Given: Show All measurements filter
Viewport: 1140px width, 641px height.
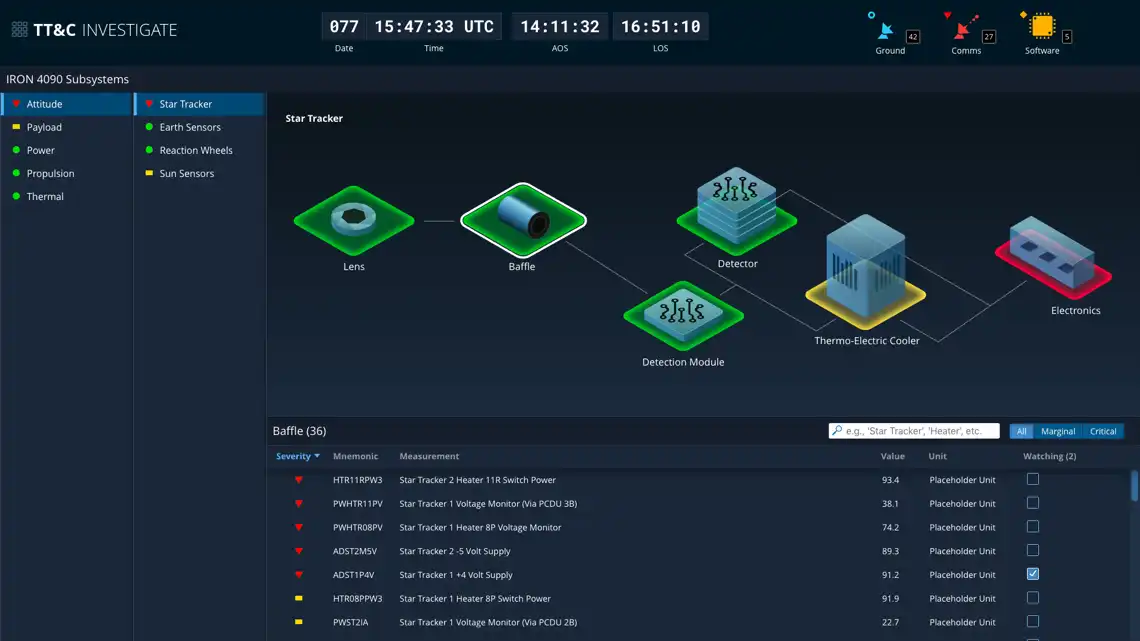Looking at the screenshot, I should coord(1021,431).
